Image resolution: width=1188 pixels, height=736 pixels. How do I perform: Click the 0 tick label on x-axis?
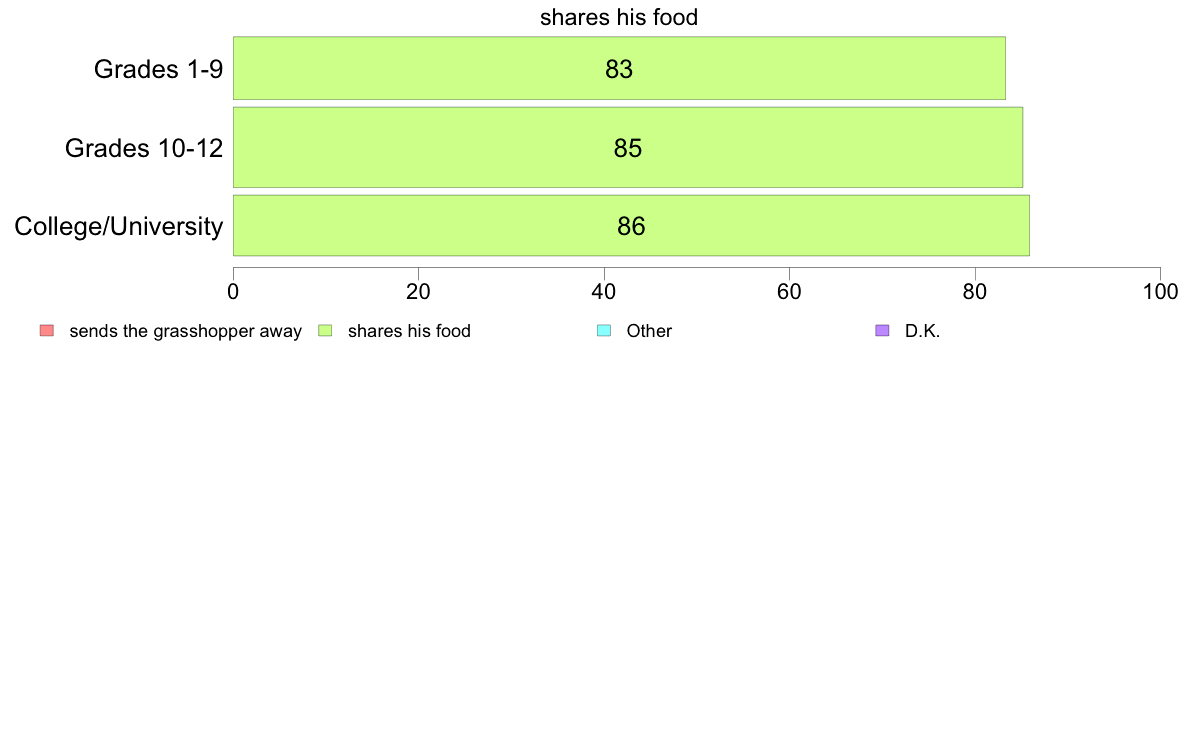tap(233, 292)
